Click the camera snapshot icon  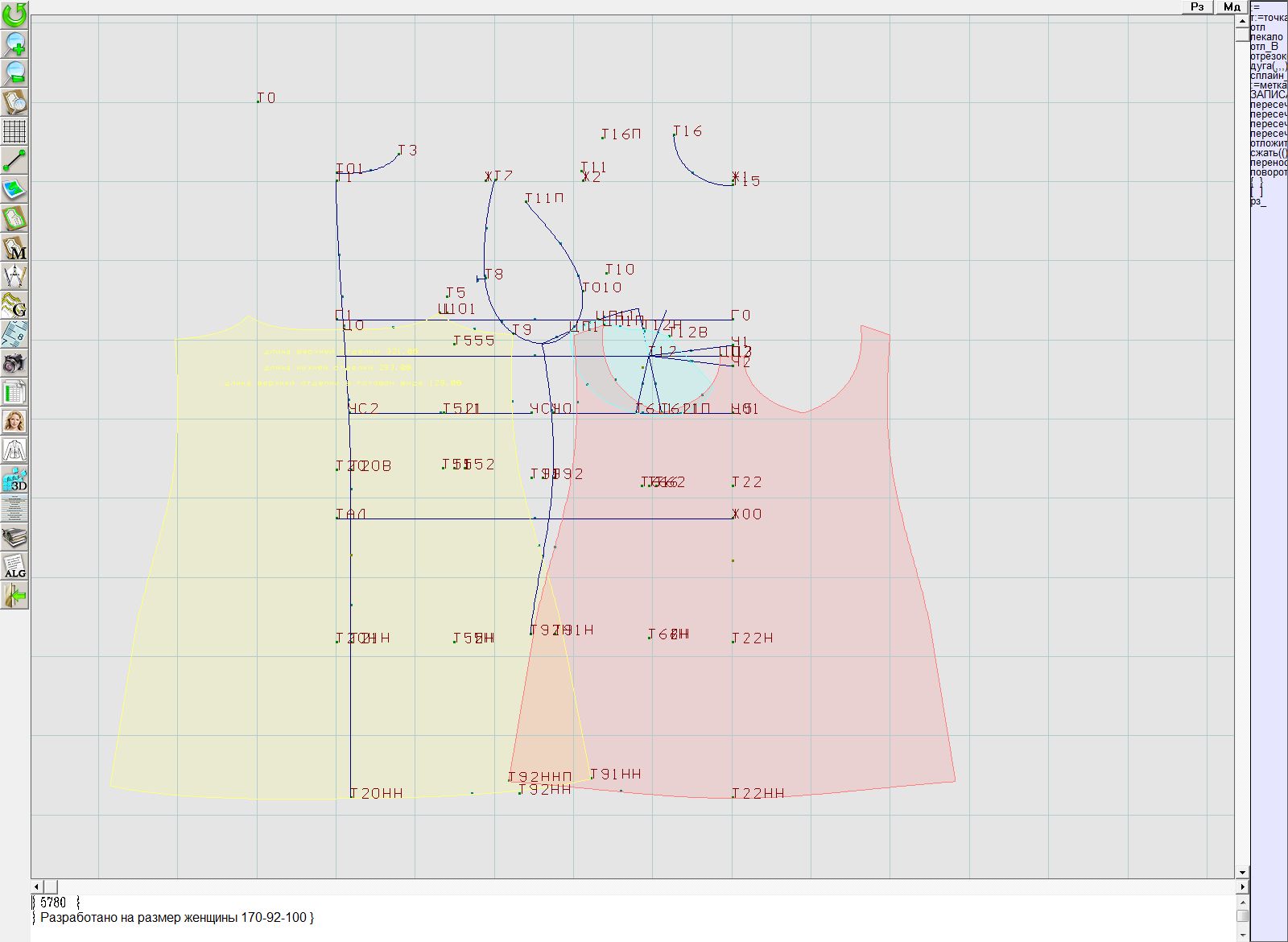coord(14,364)
